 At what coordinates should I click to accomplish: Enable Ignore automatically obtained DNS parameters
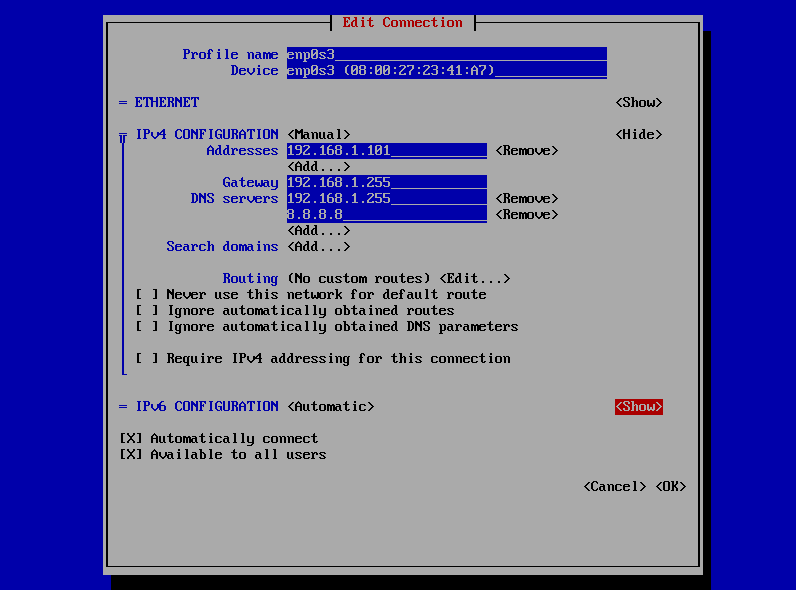tap(147, 326)
